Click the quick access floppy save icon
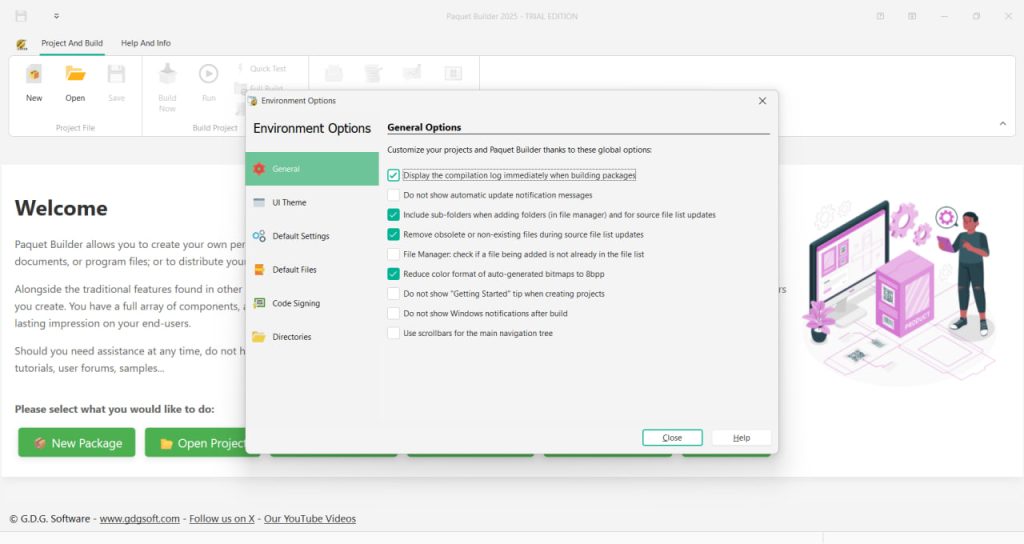The width and height of the screenshot is (1024, 544). point(21,16)
